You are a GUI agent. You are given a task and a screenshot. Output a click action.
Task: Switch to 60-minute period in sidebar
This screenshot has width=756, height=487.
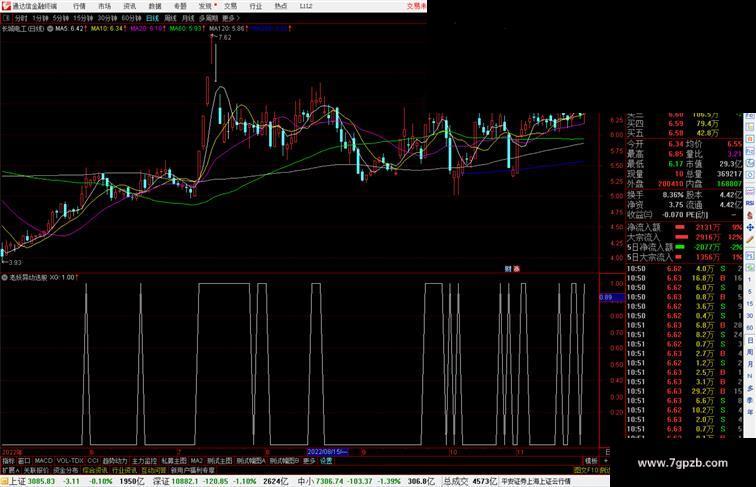(x=750, y=328)
